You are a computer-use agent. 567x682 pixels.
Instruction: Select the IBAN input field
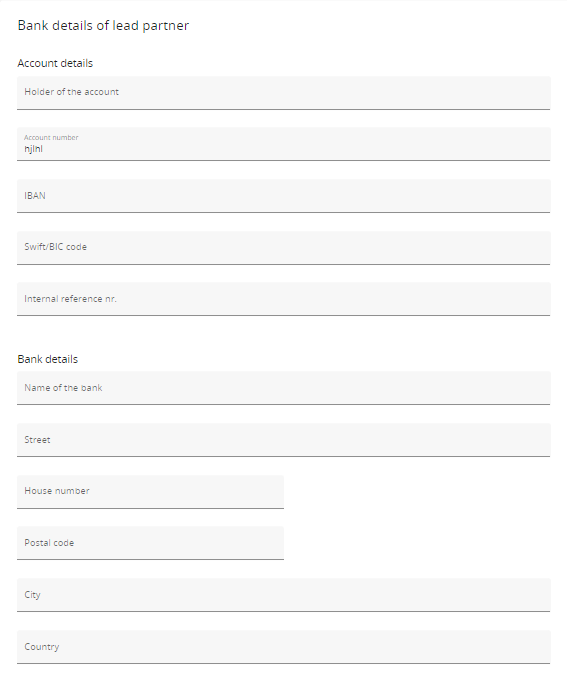(x=284, y=196)
